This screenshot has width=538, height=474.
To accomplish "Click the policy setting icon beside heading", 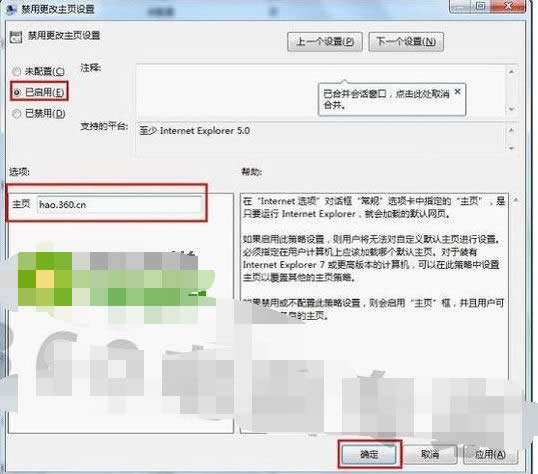I will (x=16, y=37).
